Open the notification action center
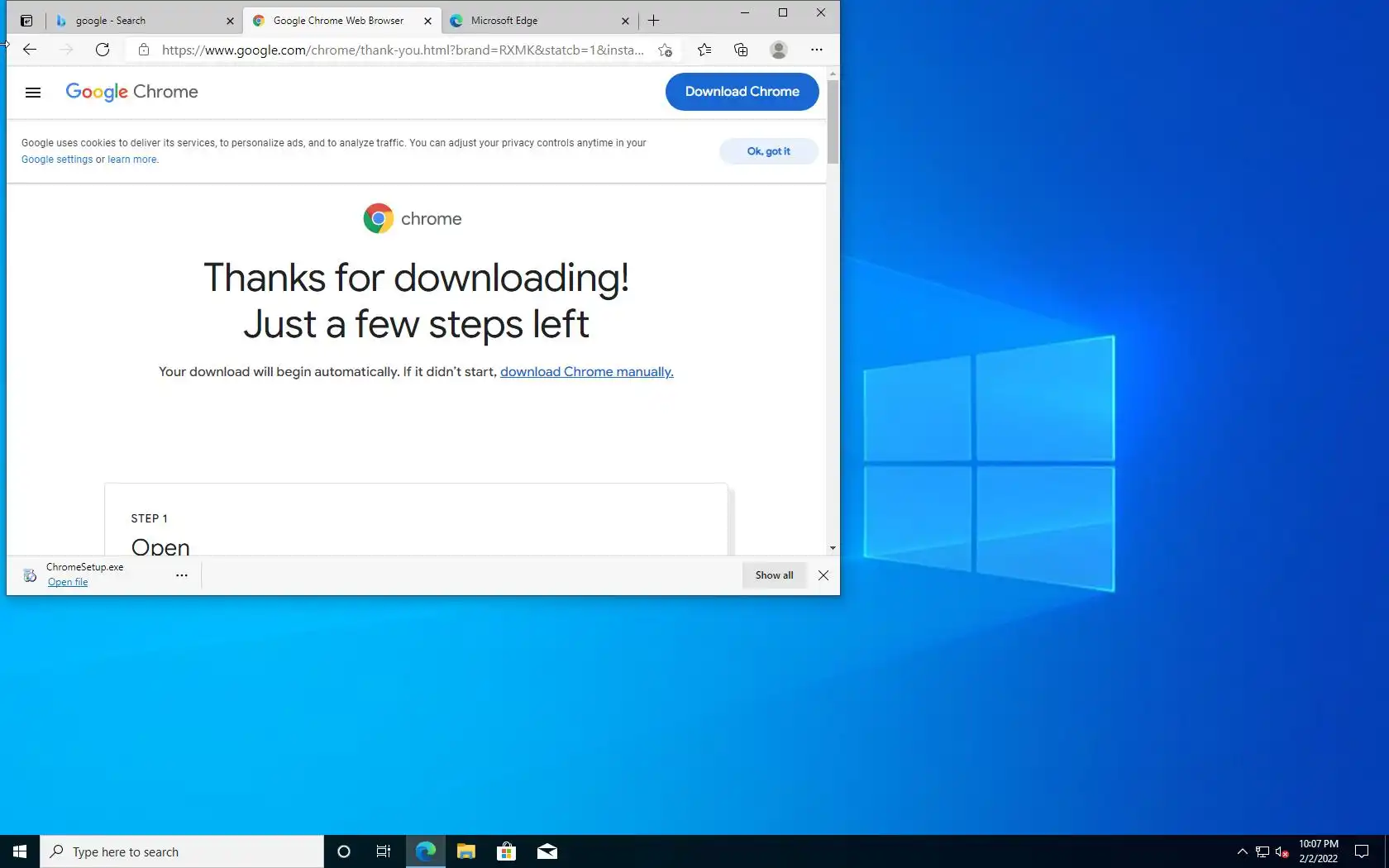 (x=1362, y=851)
